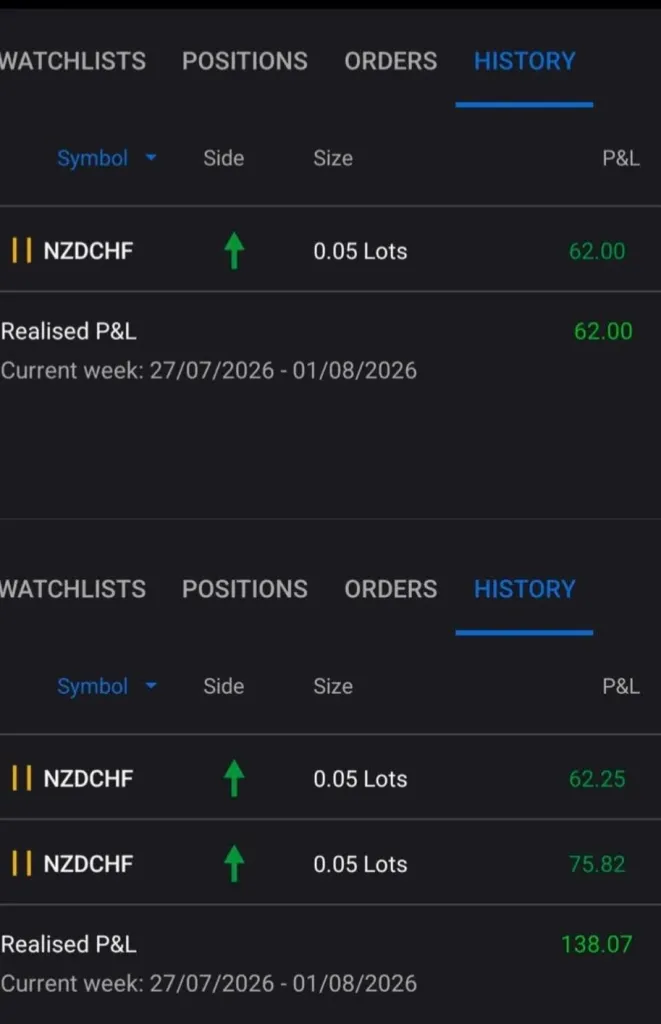This screenshot has height=1024, width=661.
Task: Select the 138.07 Realised P&L total
Action: tap(597, 944)
